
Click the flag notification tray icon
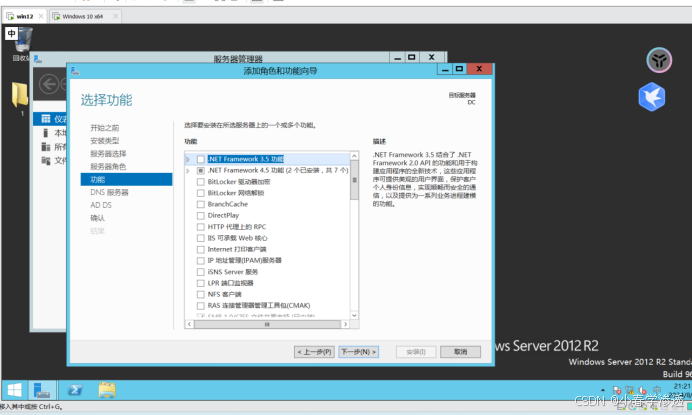click(617, 390)
